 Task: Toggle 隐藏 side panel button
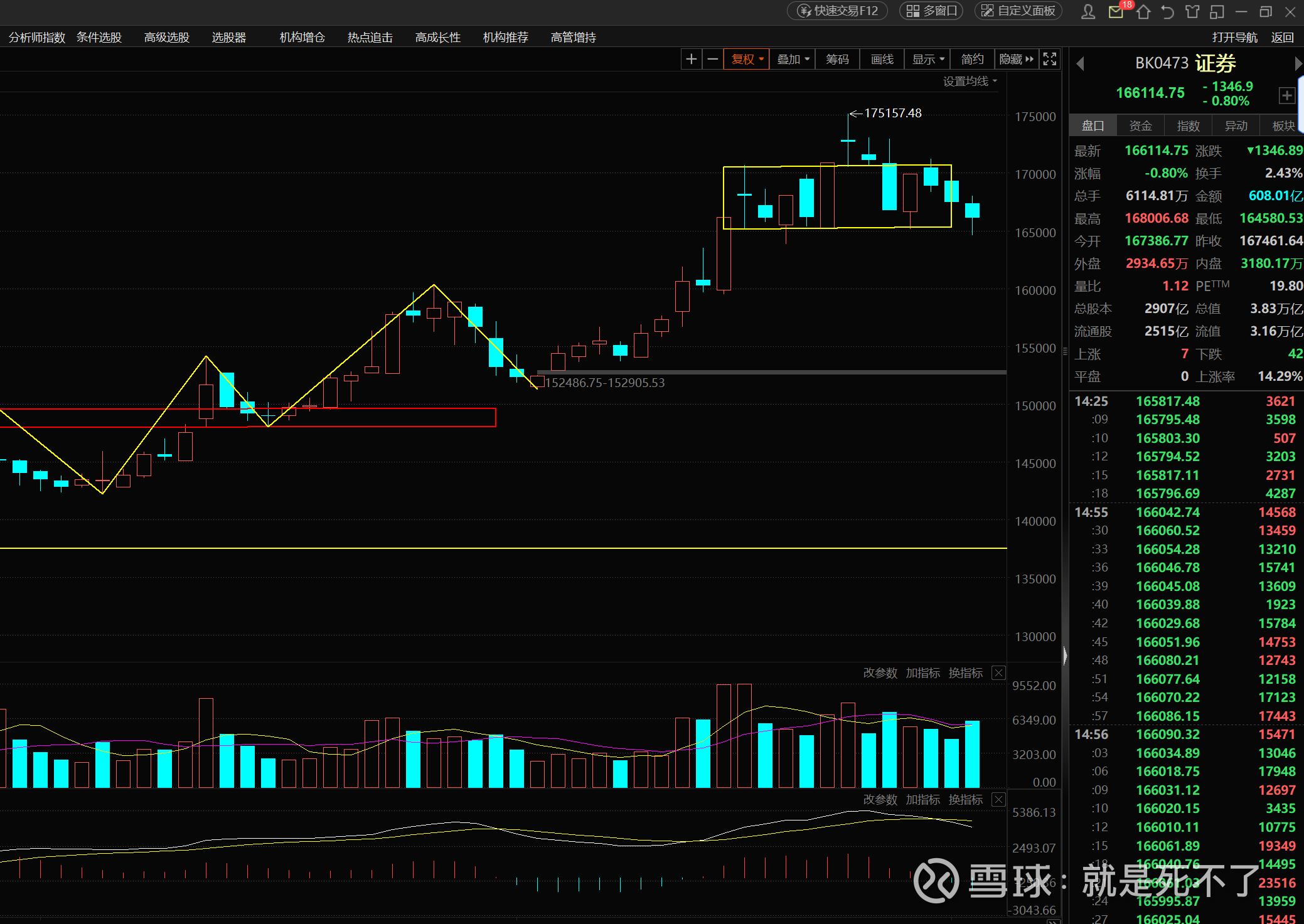[1016, 59]
